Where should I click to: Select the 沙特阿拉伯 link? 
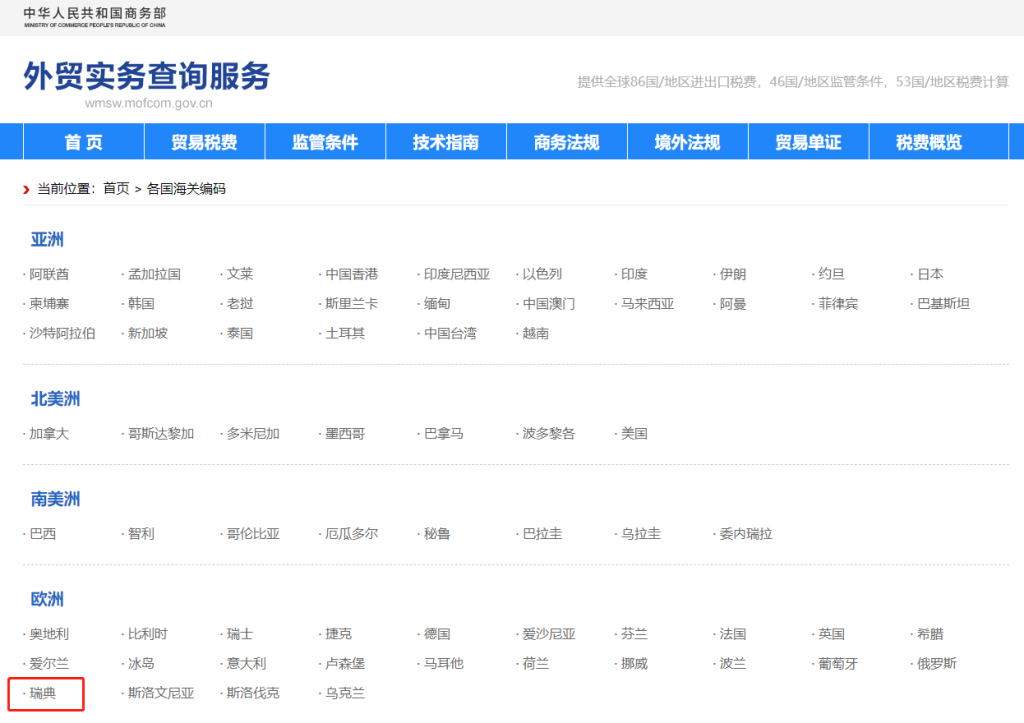(62, 333)
